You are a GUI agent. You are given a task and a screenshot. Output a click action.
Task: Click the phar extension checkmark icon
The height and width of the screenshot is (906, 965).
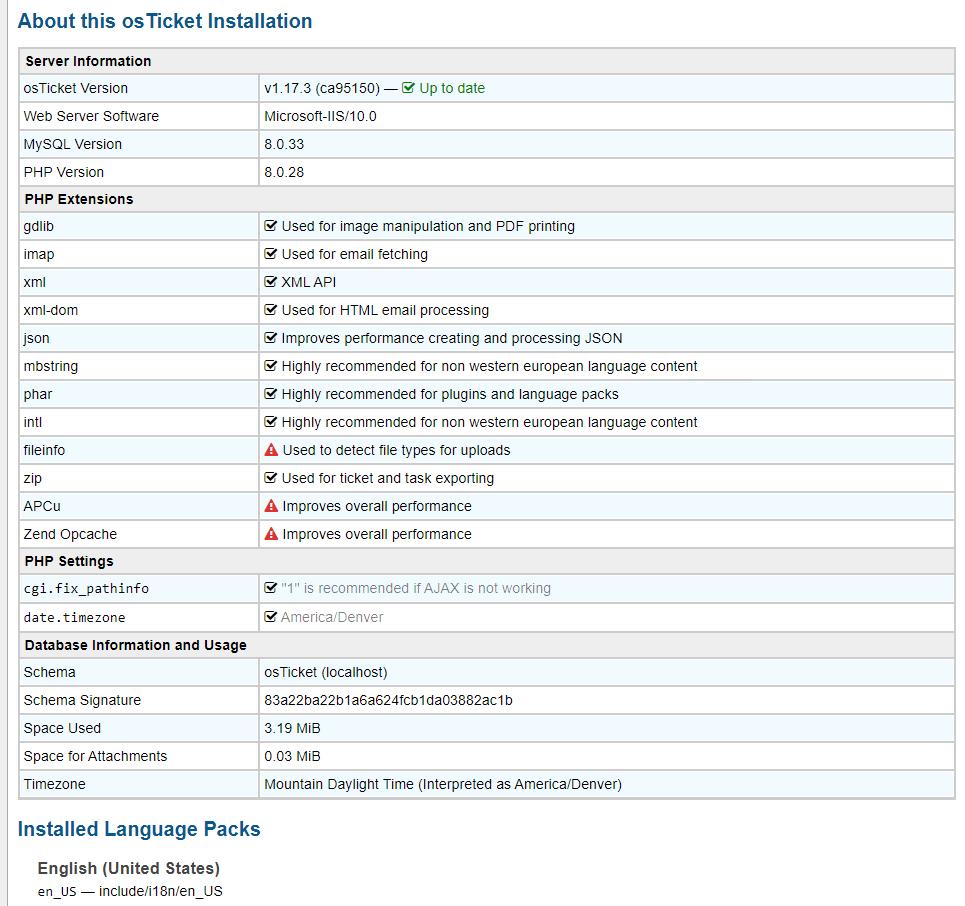click(270, 394)
